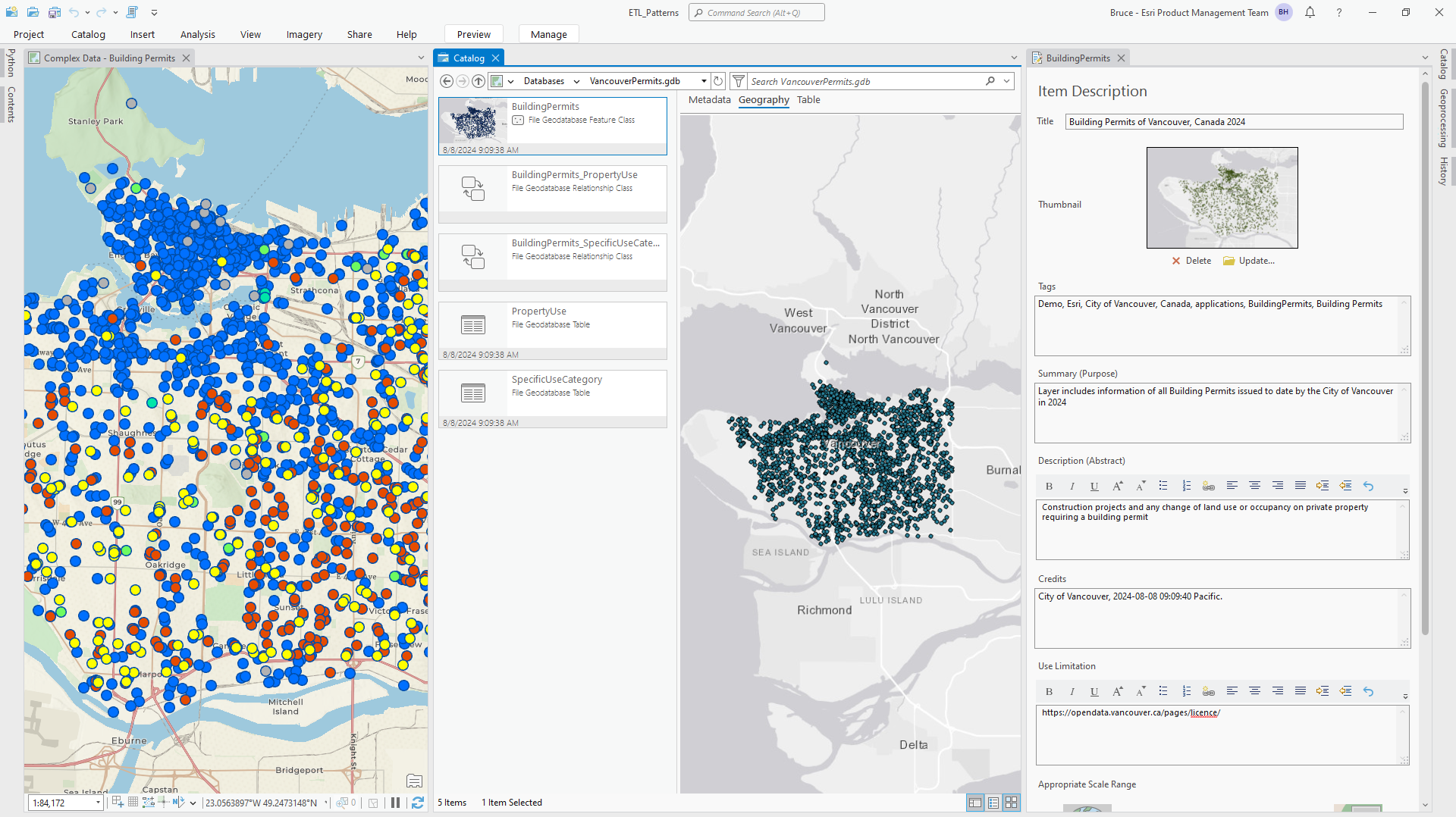The height and width of the screenshot is (817, 1456).
Task: Toggle italic formatting in Description toolbar
Action: point(1072,486)
